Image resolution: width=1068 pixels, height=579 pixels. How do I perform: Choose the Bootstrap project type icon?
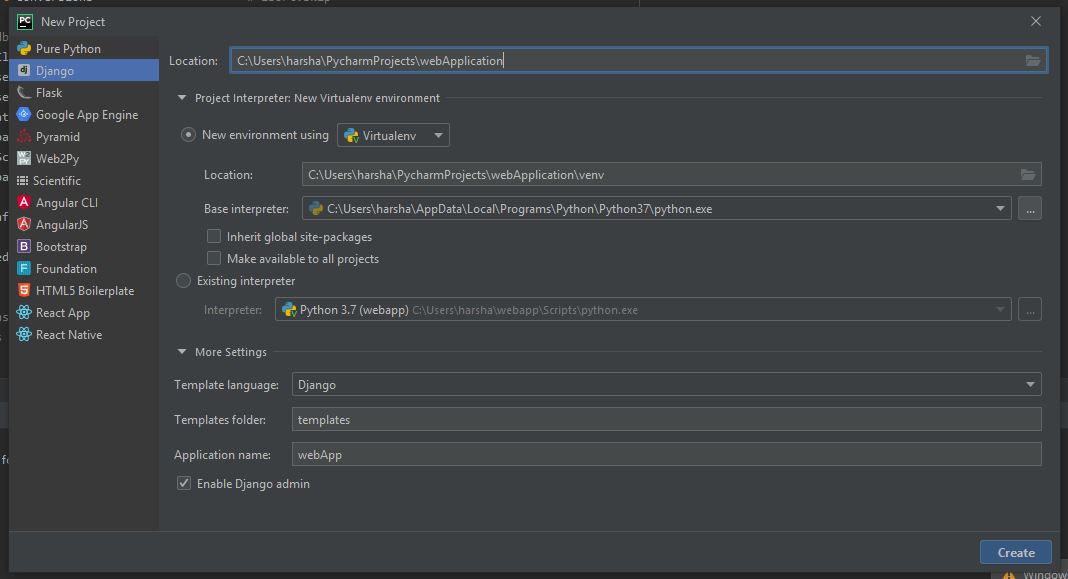pos(22,246)
